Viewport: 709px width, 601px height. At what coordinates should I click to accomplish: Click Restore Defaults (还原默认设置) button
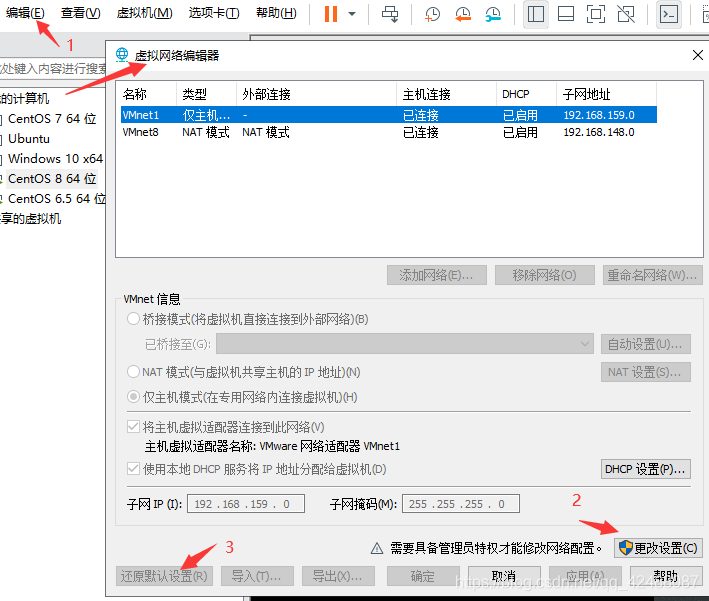click(164, 576)
